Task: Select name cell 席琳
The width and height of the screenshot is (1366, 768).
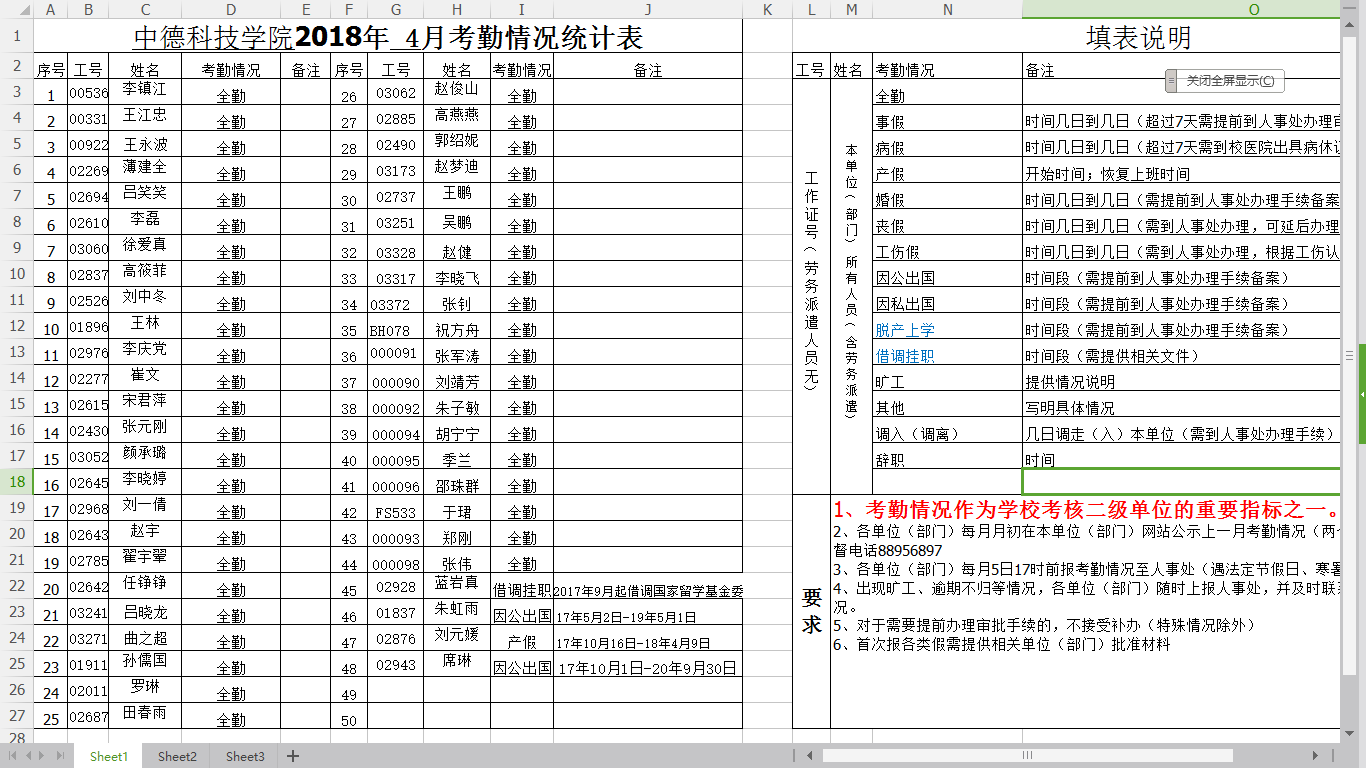Action: pyautogui.click(x=457, y=663)
